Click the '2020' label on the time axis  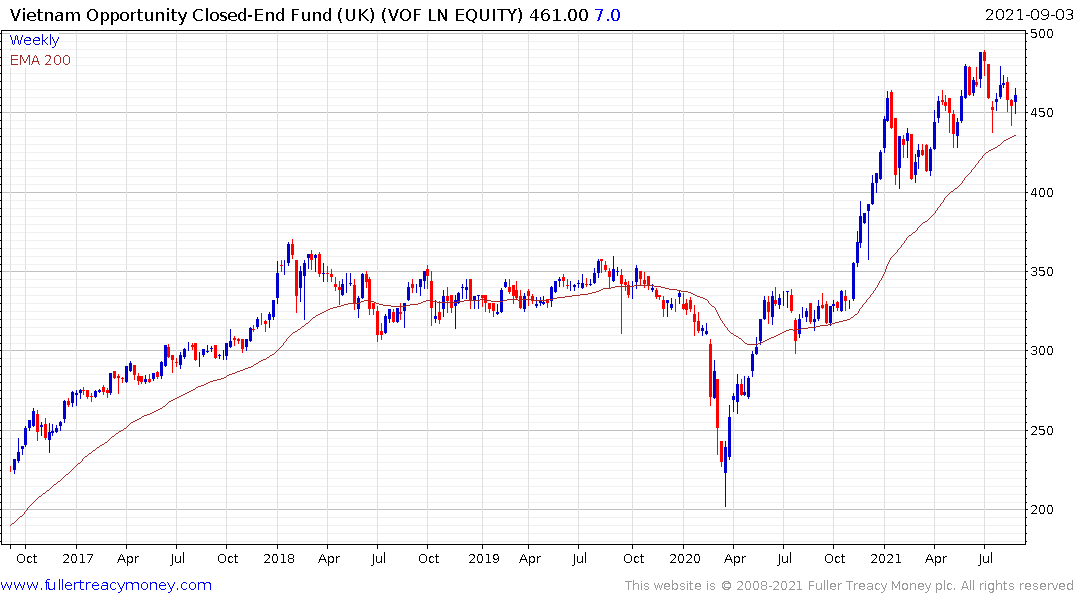tap(685, 559)
